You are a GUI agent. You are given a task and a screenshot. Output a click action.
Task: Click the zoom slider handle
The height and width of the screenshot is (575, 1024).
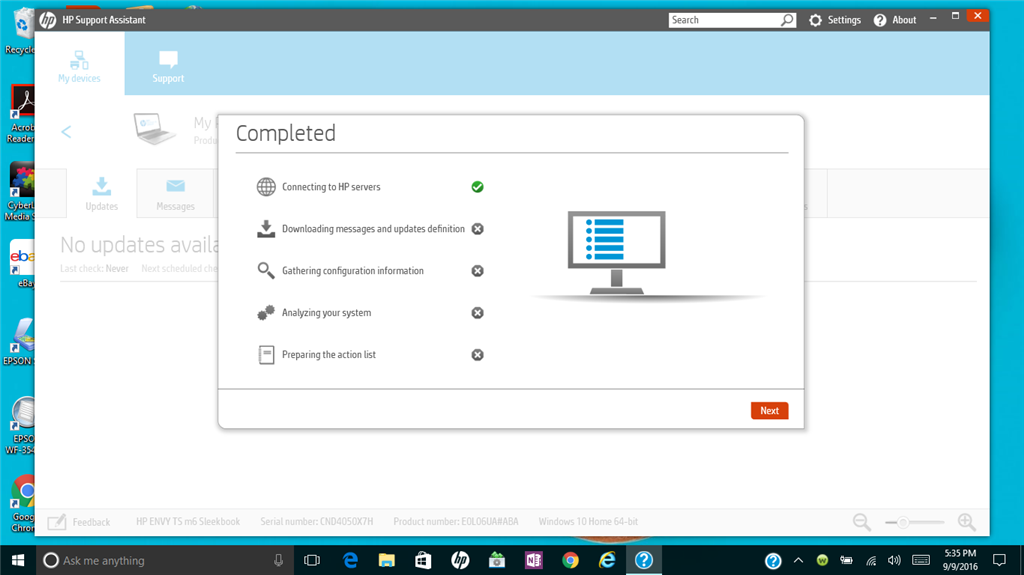[903, 522]
